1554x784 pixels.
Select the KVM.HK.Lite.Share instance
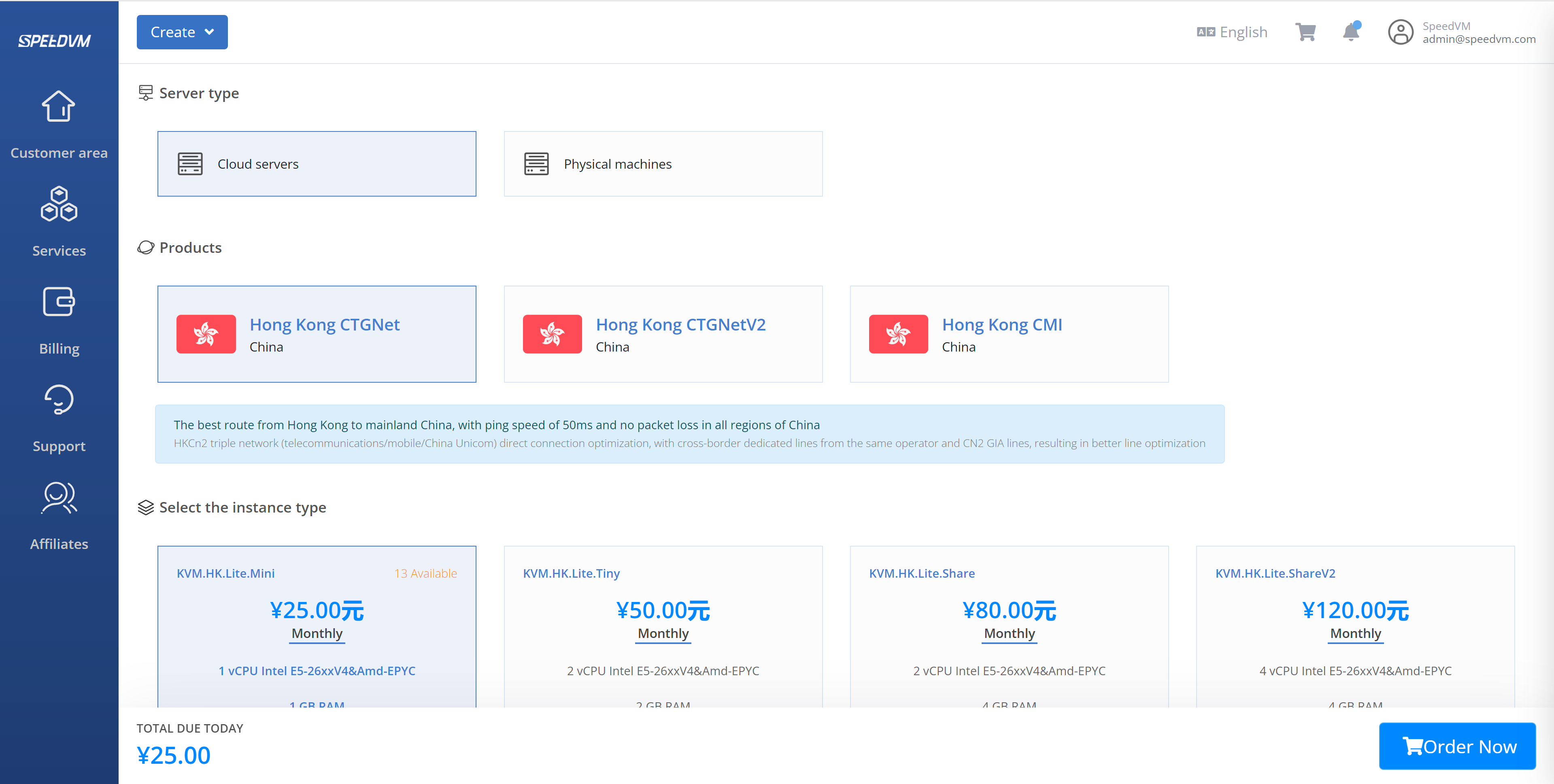tap(1009, 627)
